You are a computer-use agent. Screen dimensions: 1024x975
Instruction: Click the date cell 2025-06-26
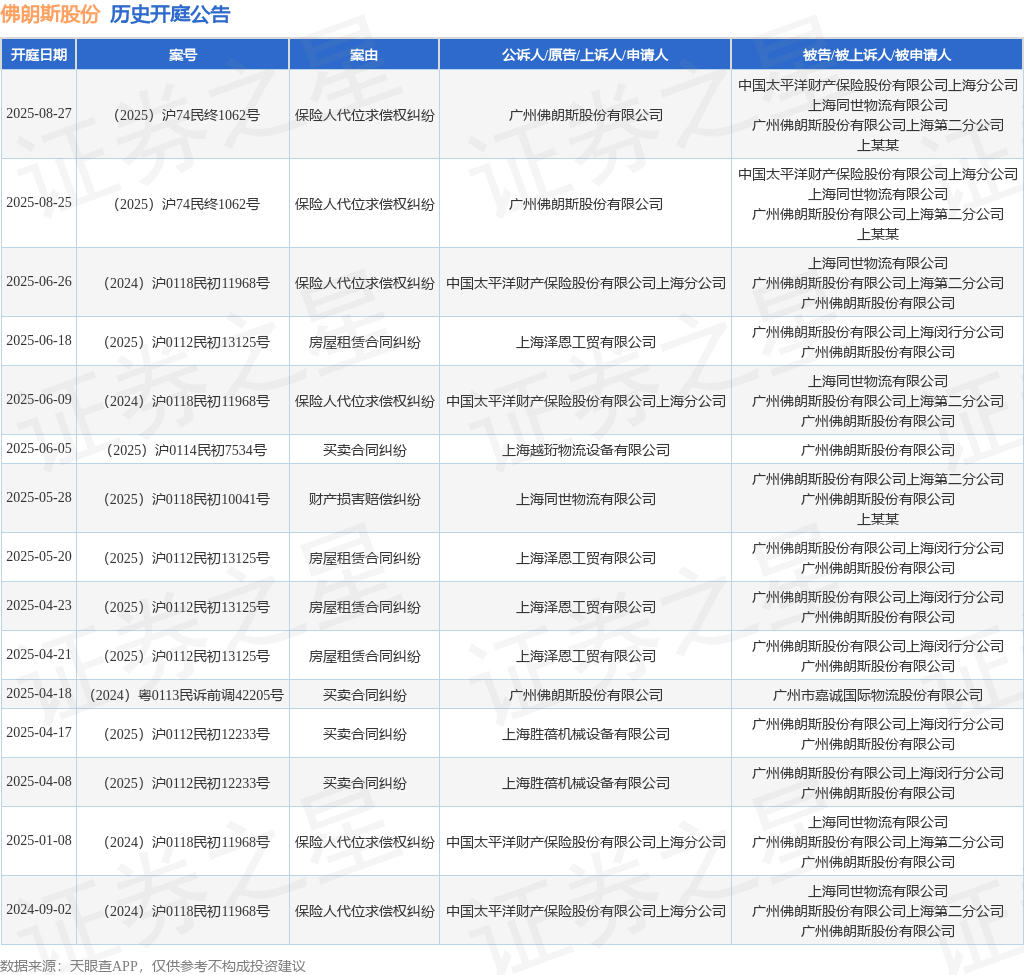point(39,281)
